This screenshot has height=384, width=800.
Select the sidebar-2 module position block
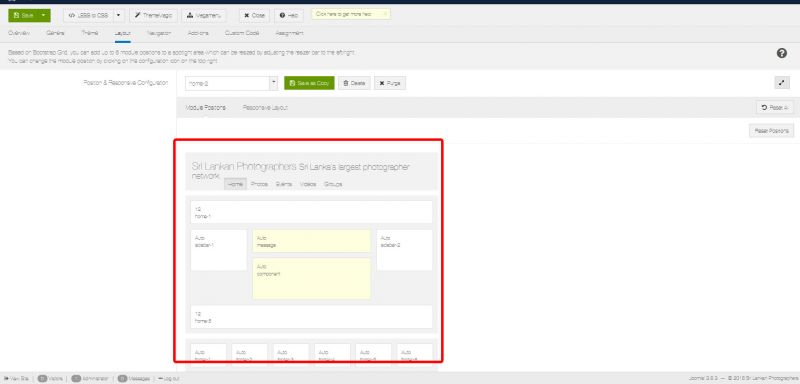point(405,250)
